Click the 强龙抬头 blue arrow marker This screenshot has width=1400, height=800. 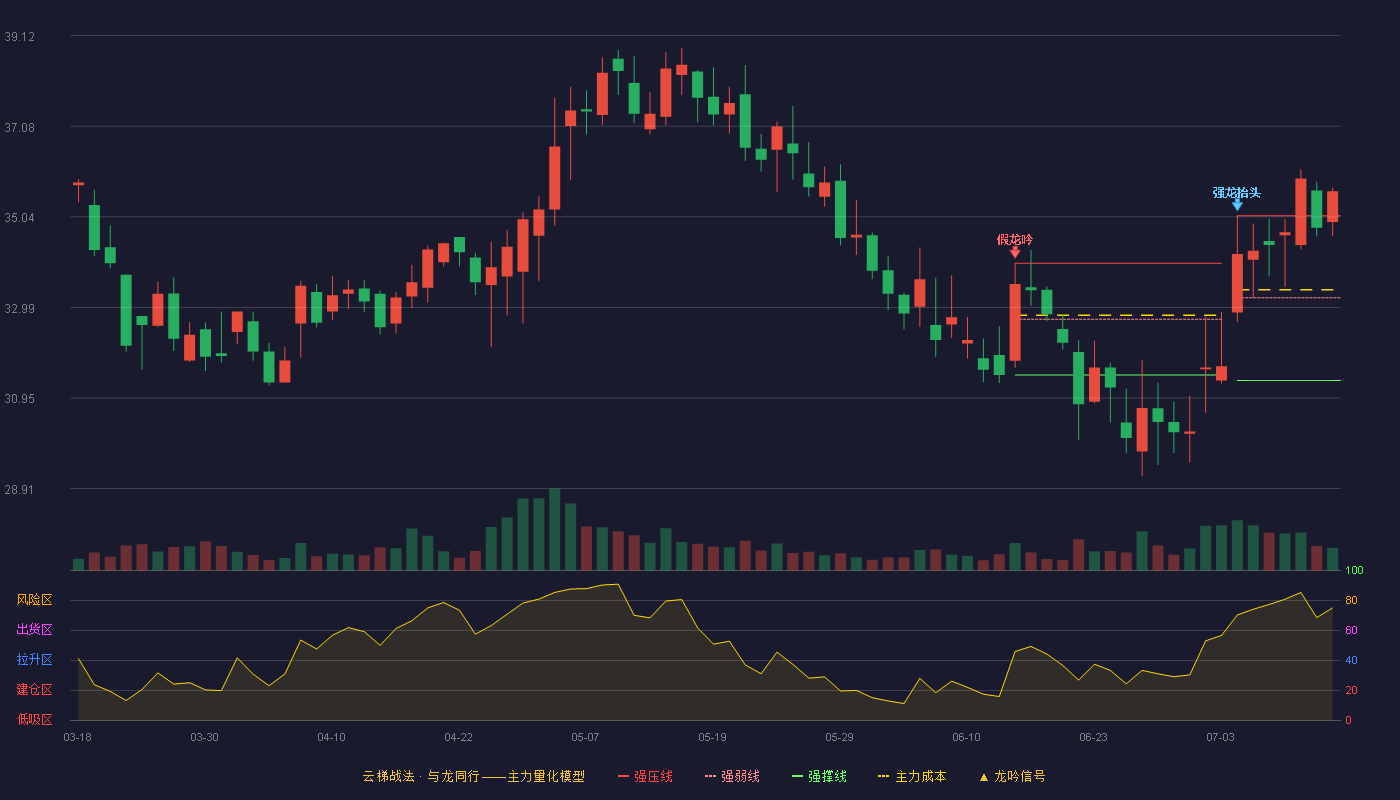[x=1237, y=205]
